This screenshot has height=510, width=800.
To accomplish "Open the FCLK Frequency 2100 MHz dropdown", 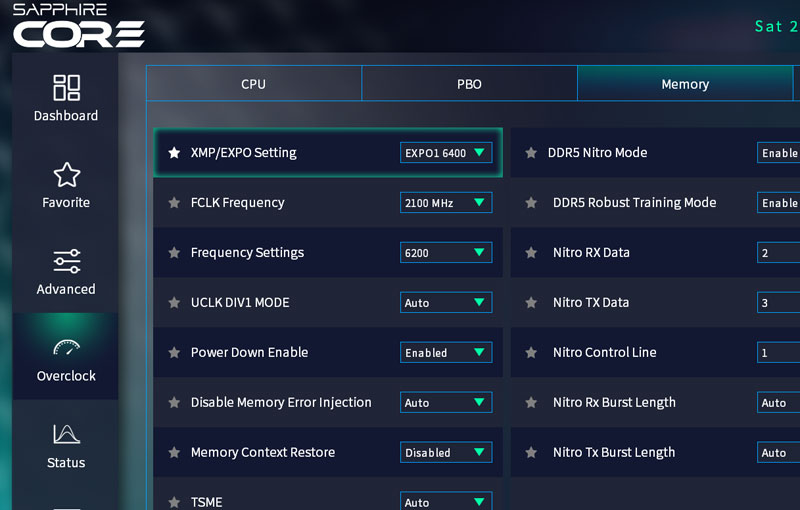I will click(x=446, y=203).
